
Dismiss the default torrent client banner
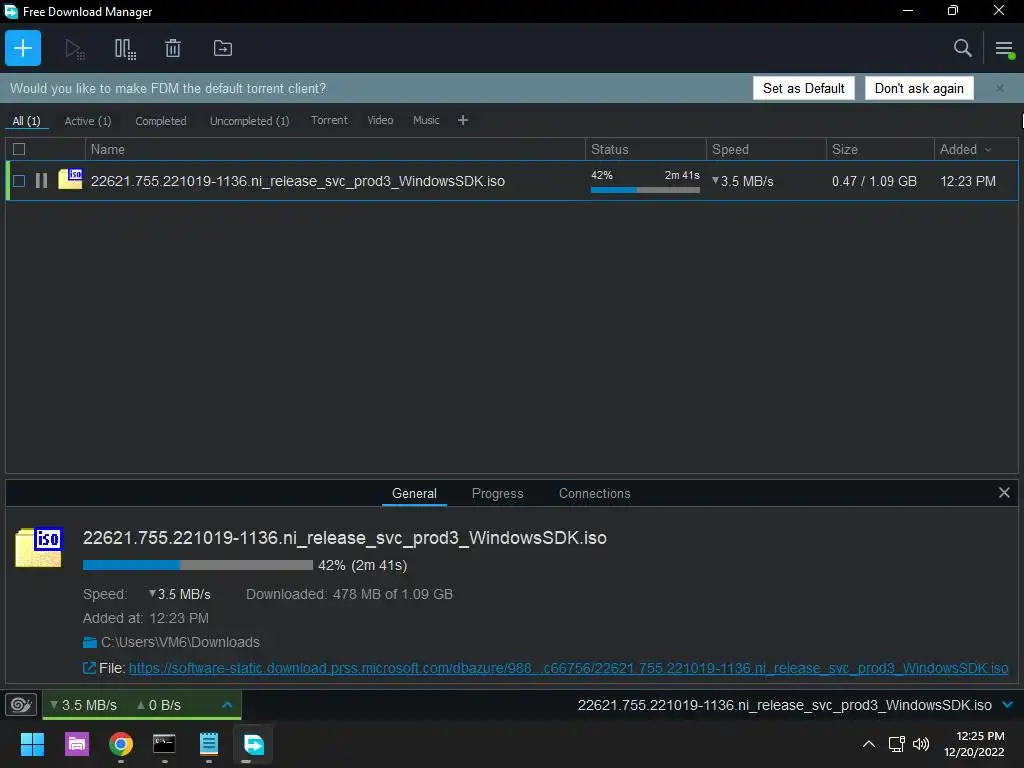pyautogui.click(x=1000, y=88)
